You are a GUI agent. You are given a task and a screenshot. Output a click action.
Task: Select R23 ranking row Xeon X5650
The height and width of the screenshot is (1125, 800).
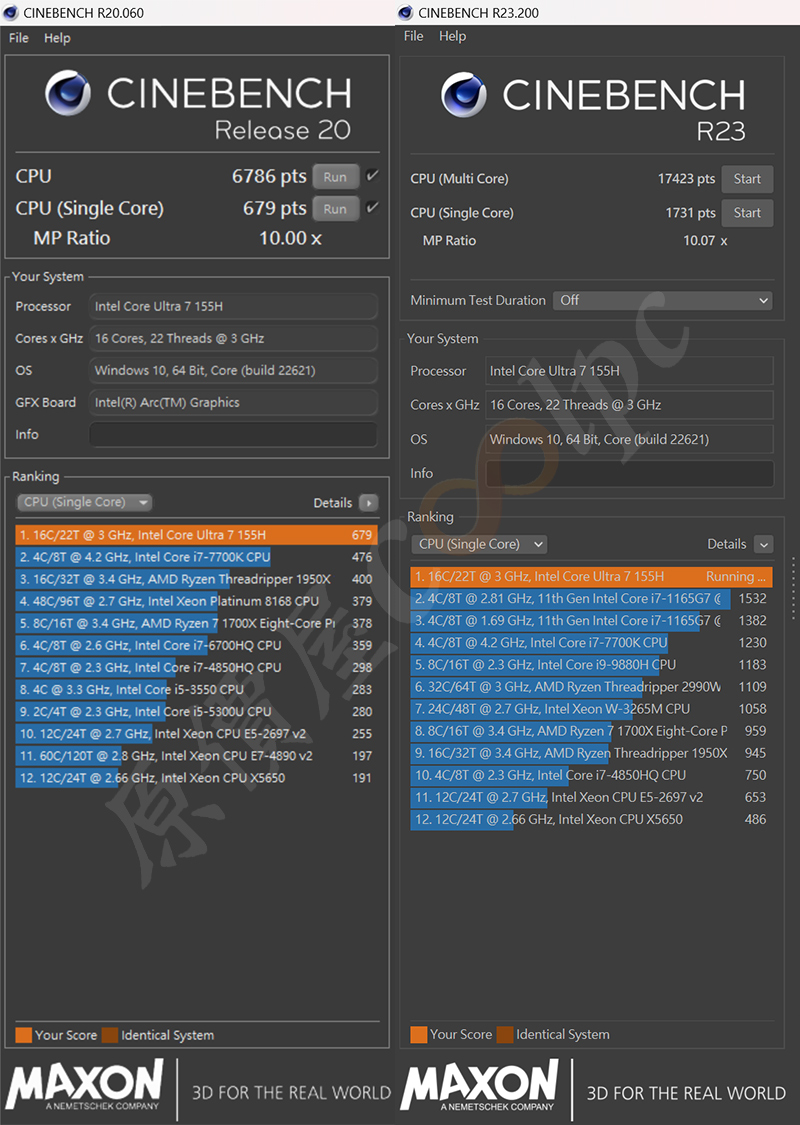pyautogui.click(x=591, y=819)
